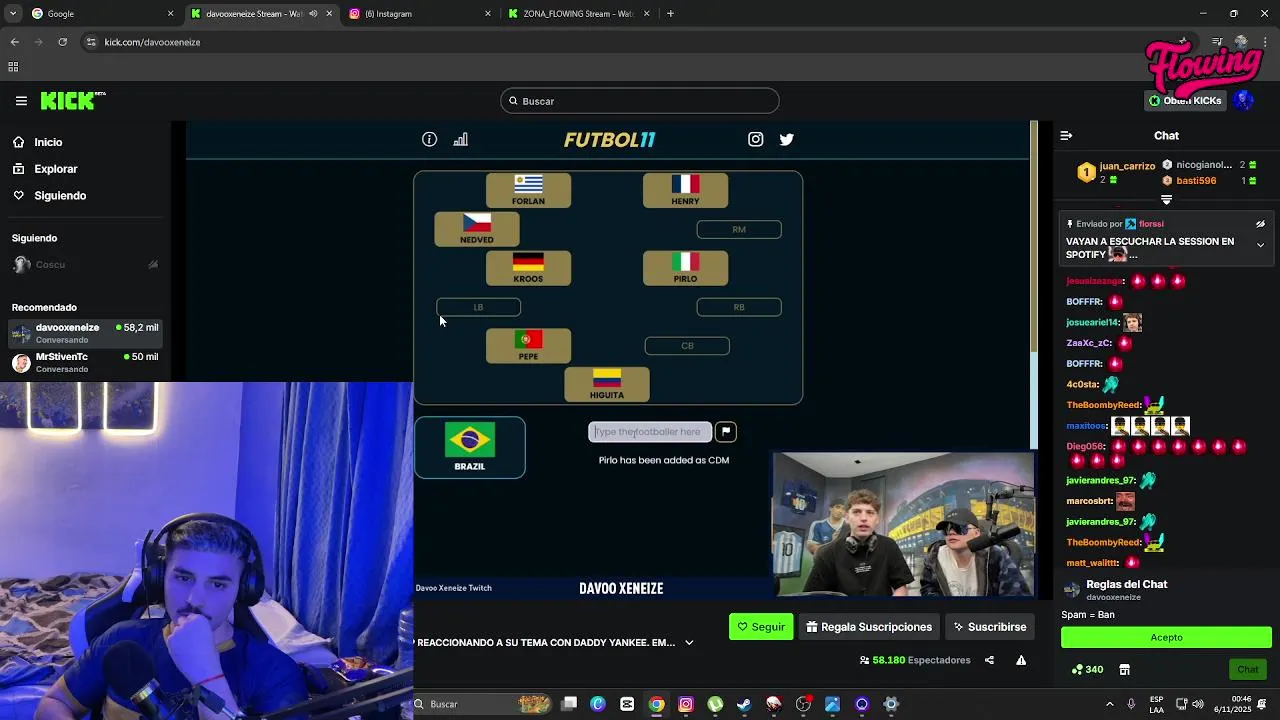Show hidden system tray icons
Screen dimensions: 1280x720
[x=1109, y=704]
